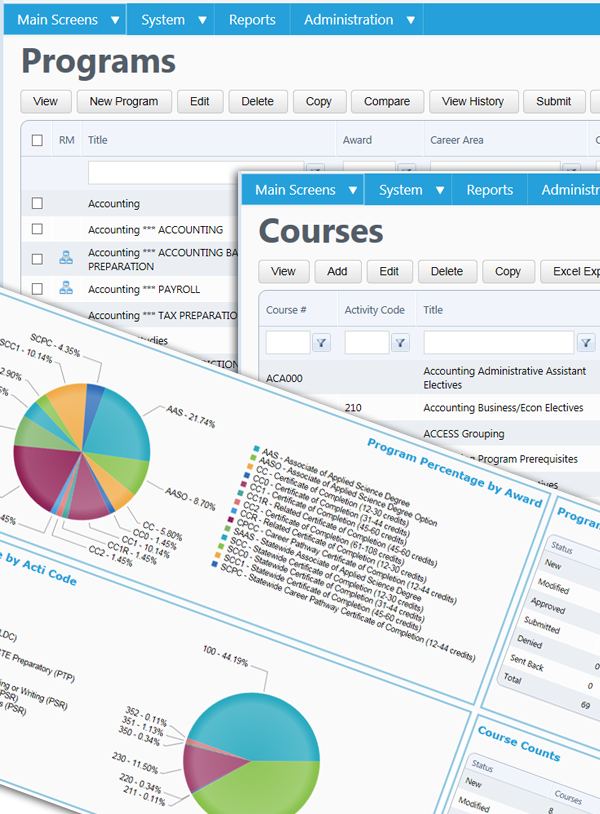Expand the Main Screens arrow in Programs window

tap(115, 20)
